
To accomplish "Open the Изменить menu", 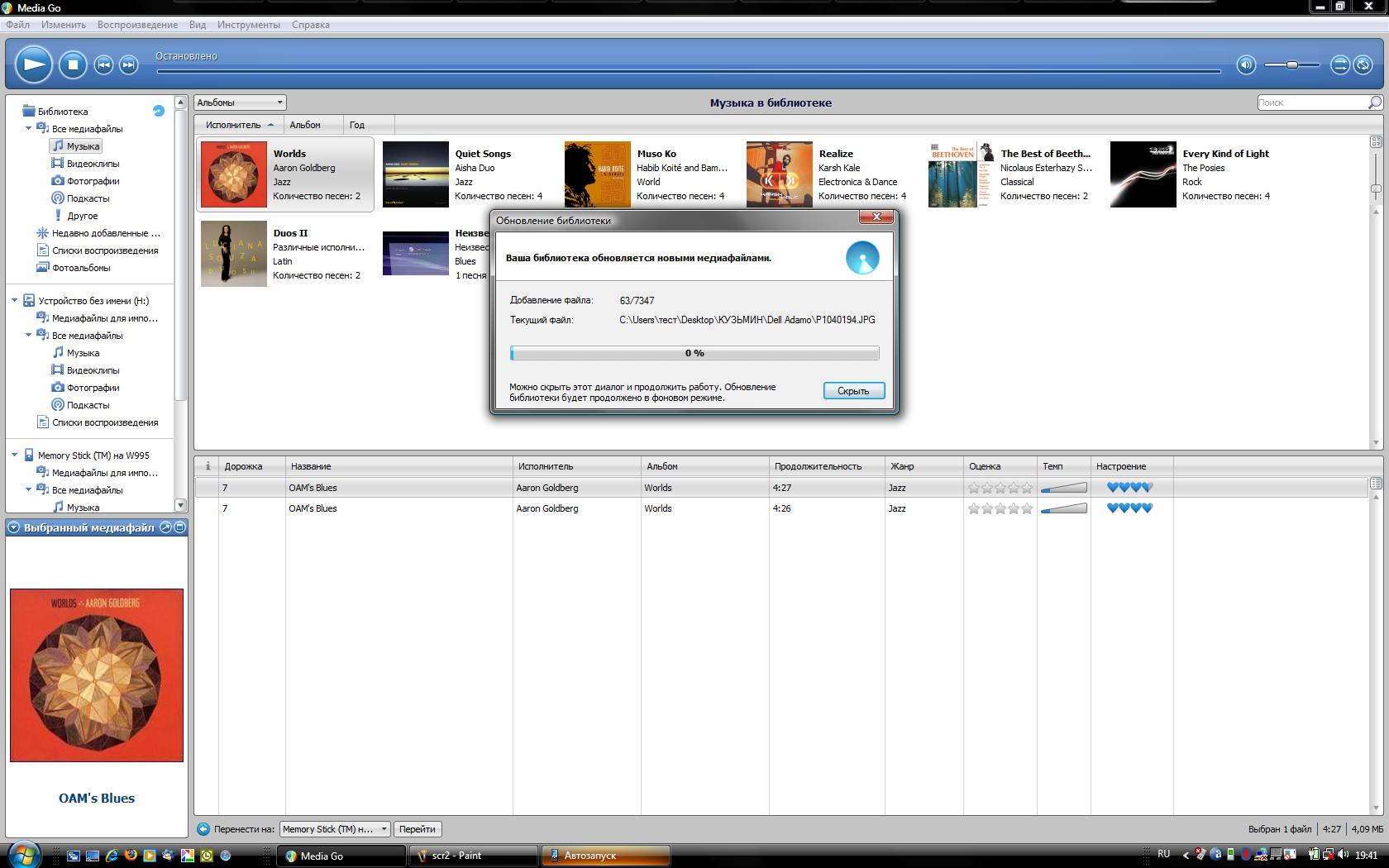I will point(64,25).
